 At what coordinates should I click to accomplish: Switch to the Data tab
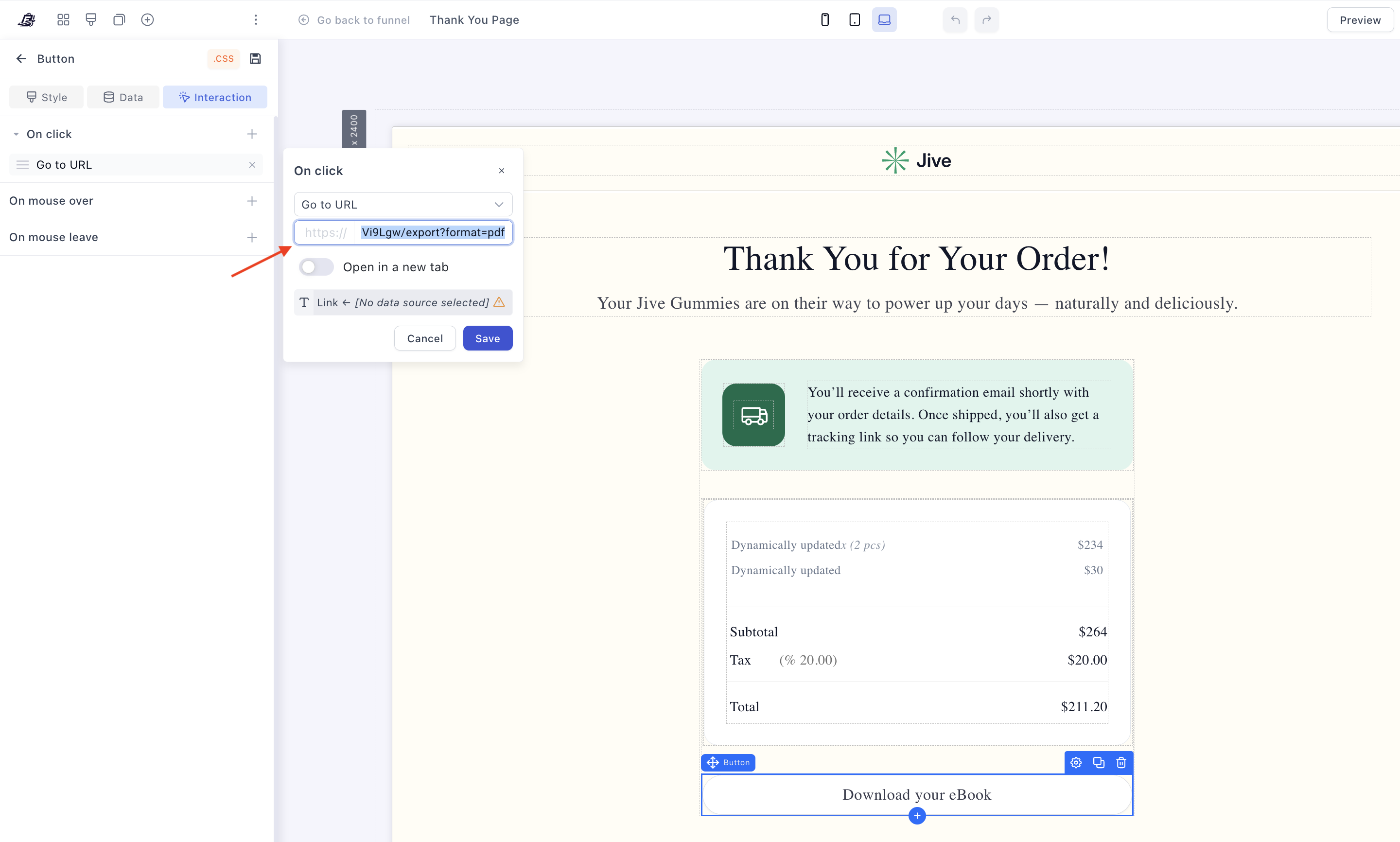[123, 97]
